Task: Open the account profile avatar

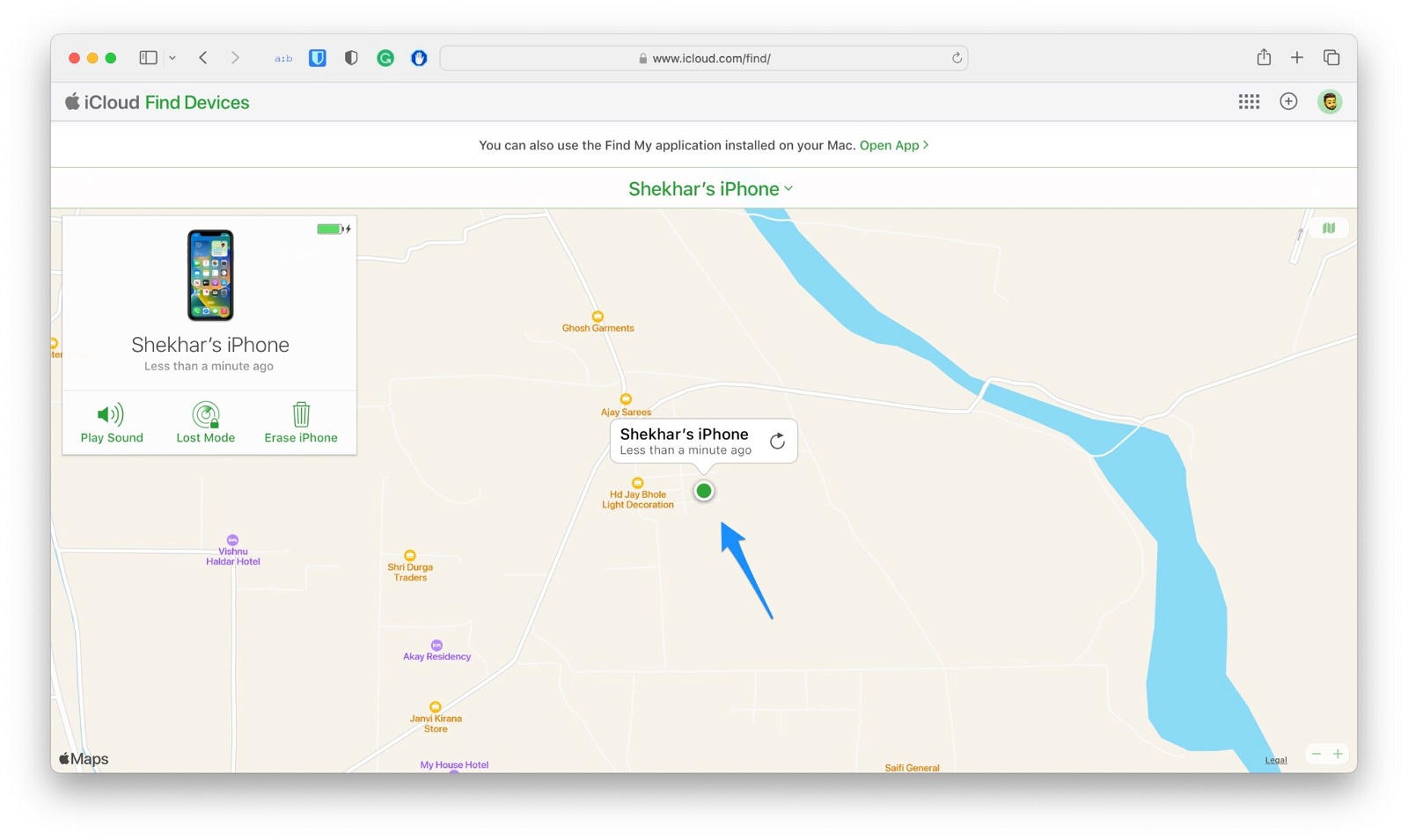Action: click(x=1330, y=102)
